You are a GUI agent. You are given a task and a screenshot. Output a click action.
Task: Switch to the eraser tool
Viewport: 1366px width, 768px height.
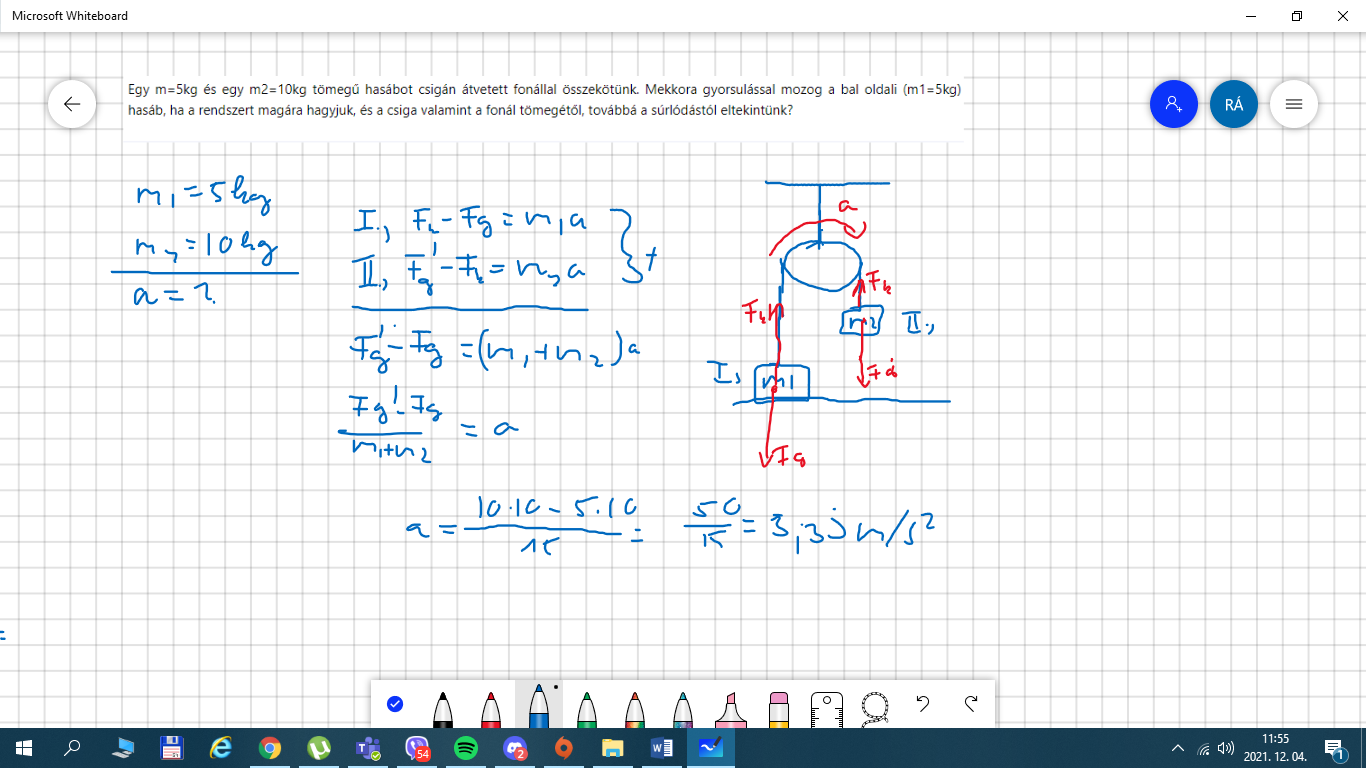pos(779,708)
